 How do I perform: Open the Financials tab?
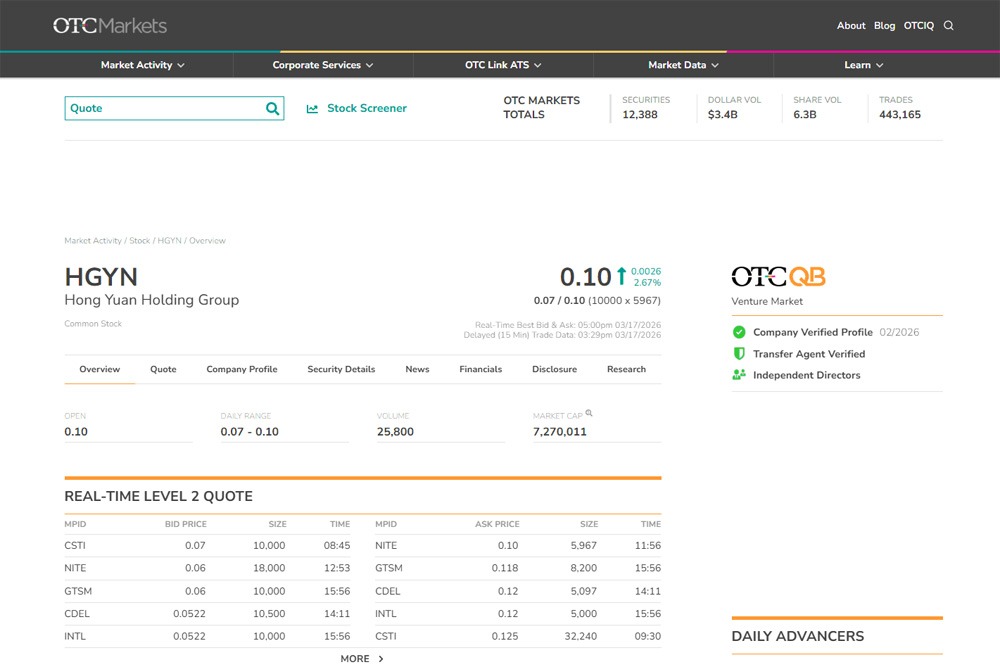coord(480,369)
